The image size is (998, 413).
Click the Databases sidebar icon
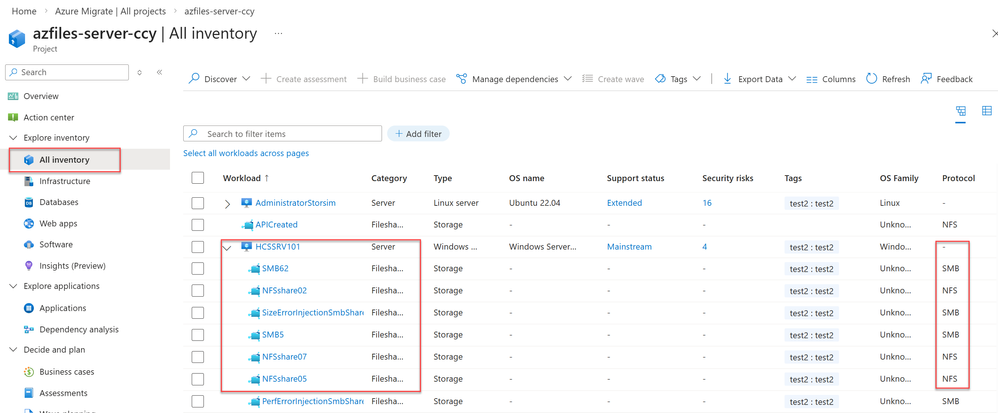point(29,202)
